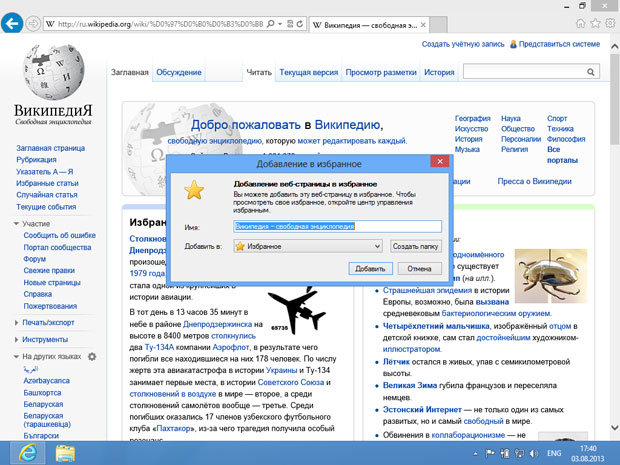Expand the Инструменты sidebar section
620x465 pixels.
coord(16,340)
